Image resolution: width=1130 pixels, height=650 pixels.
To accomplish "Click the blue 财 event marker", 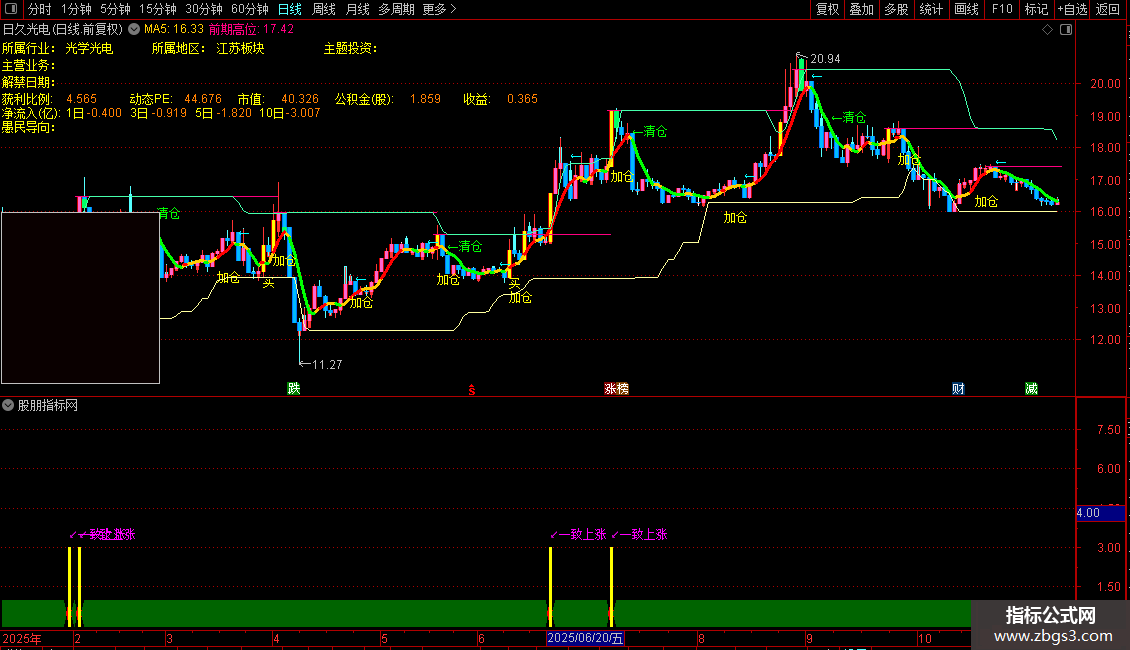I will point(958,389).
